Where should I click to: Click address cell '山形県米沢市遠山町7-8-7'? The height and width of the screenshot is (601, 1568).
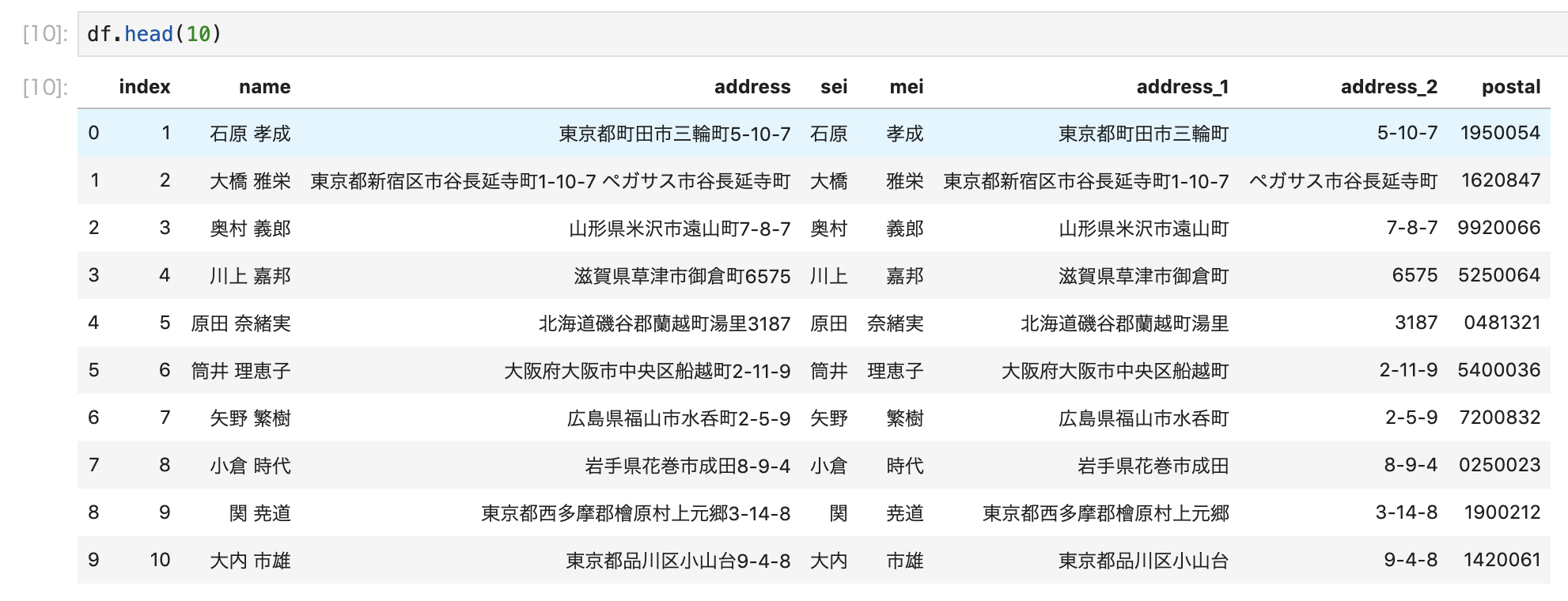click(680, 229)
